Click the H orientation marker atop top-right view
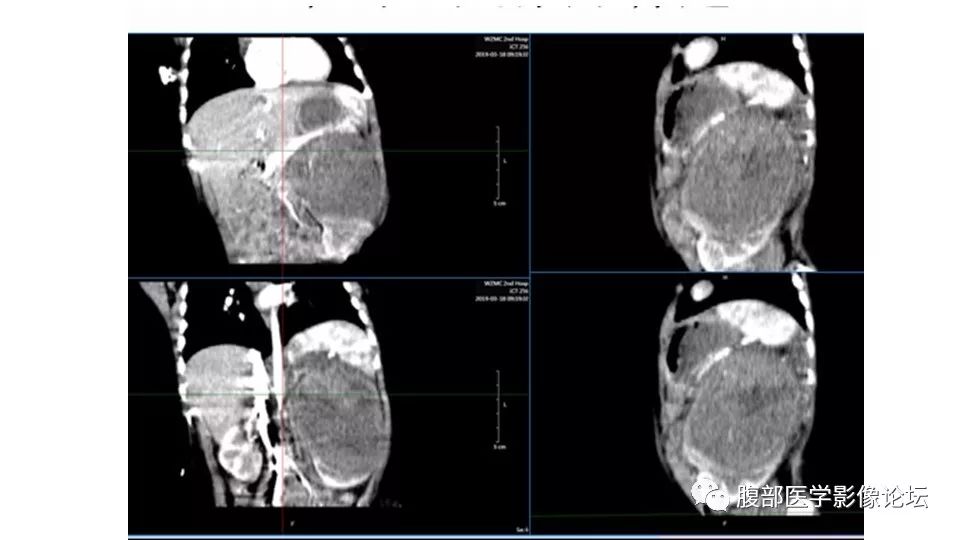This screenshot has width=960, height=540. (x=723, y=39)
